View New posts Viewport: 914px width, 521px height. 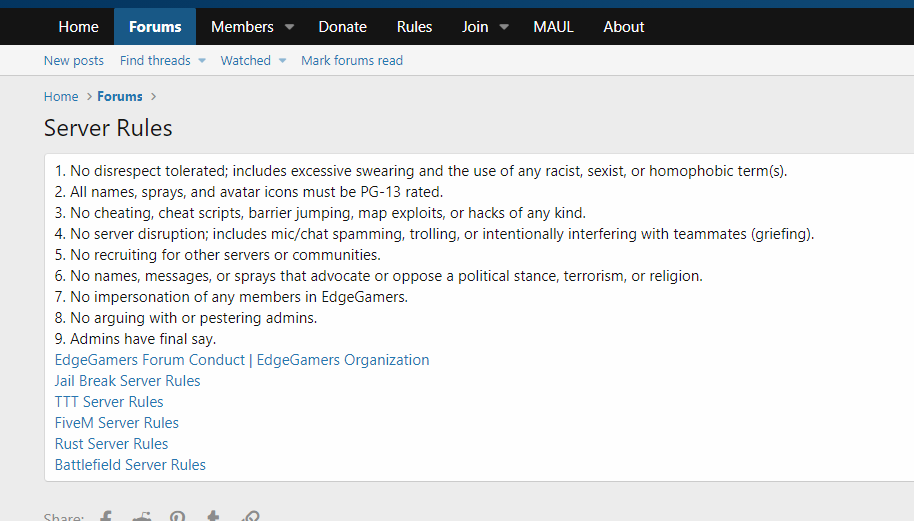pyautogui.click(x=73, y=61)
